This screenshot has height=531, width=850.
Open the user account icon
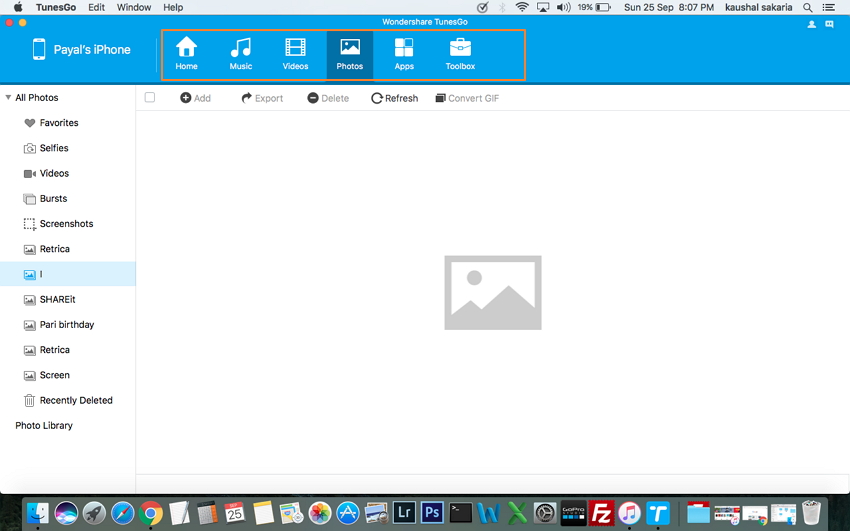811,24
